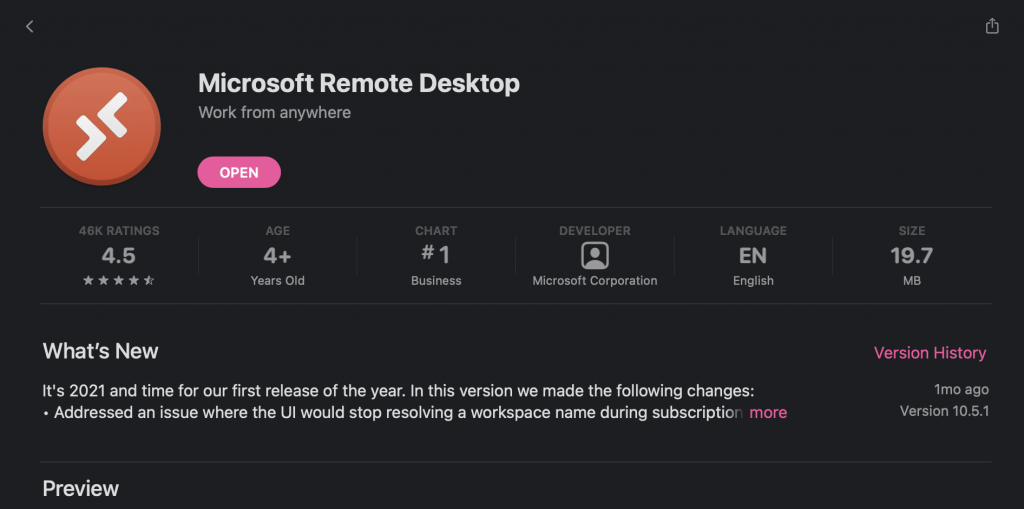Screen dimensions: 1024x509
Task: Click the Microsoft Remote Desktop title
Action: [359, 83]
